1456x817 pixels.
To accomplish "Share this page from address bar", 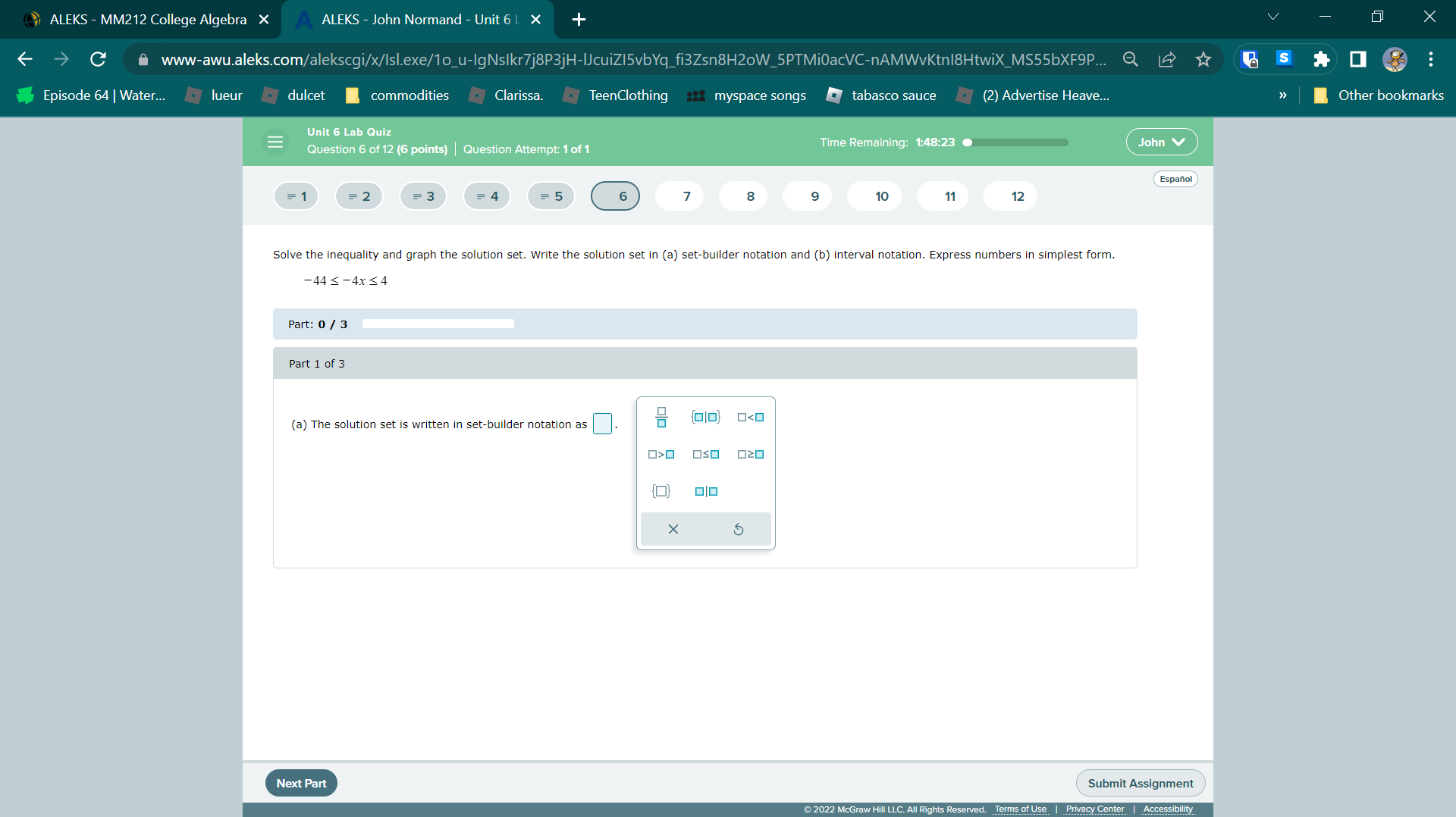I will (x=1167, y=59).
